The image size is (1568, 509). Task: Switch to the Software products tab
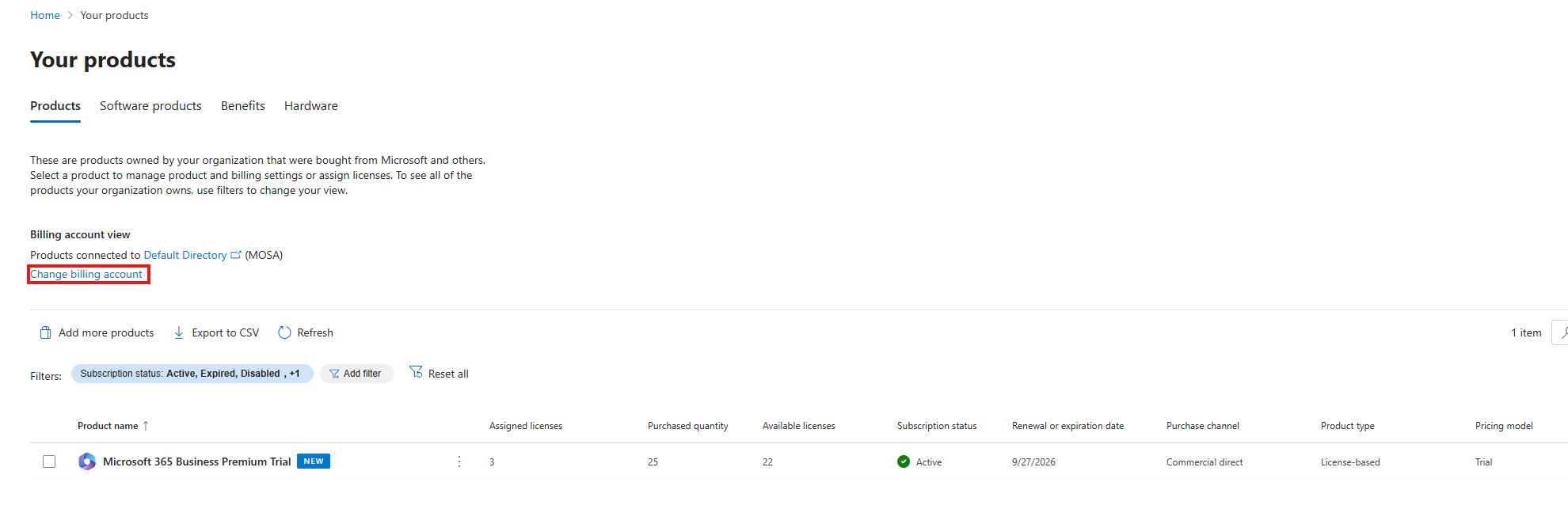click(x=150, y=106)
